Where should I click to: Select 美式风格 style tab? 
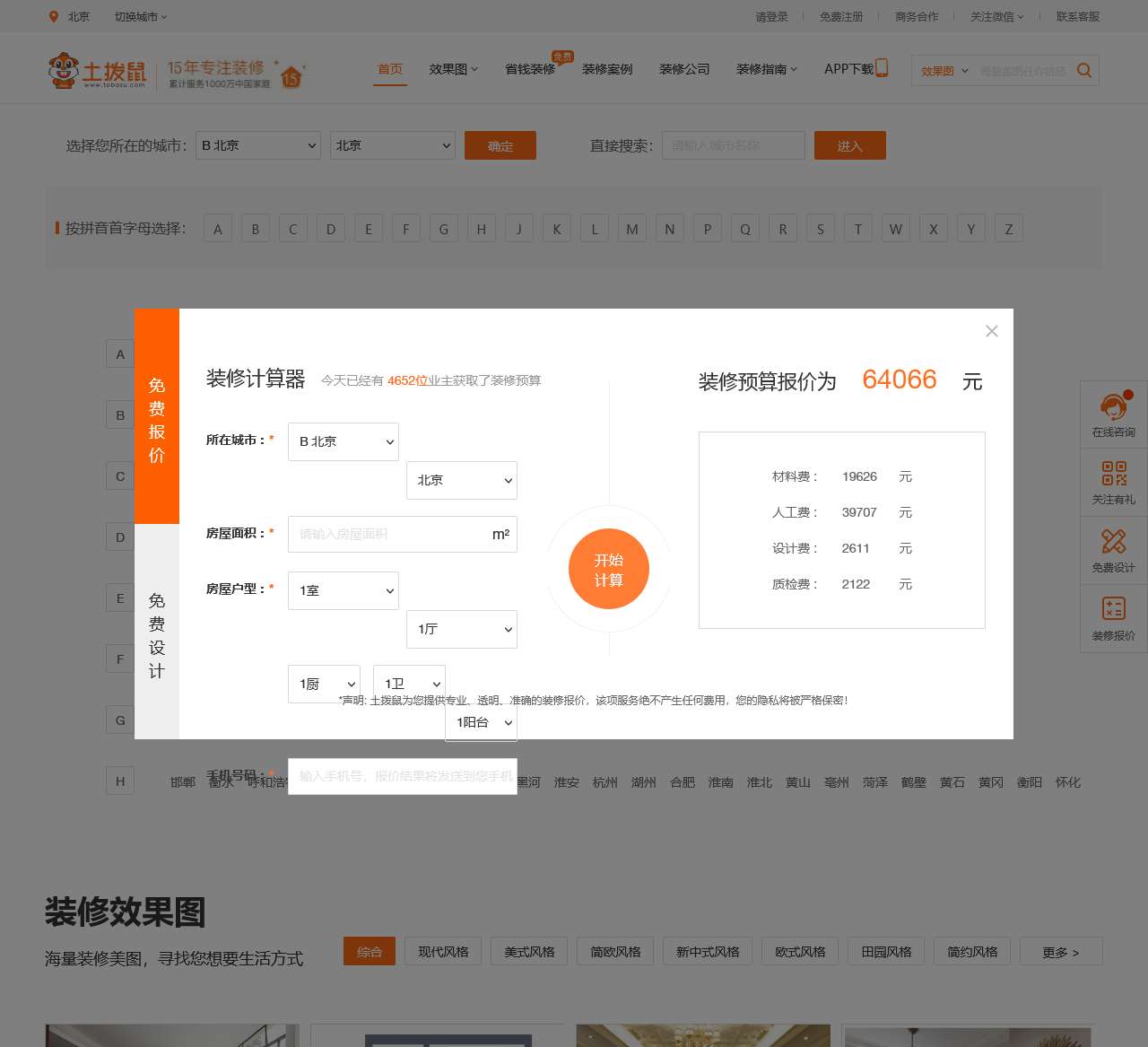click(529, 952)
